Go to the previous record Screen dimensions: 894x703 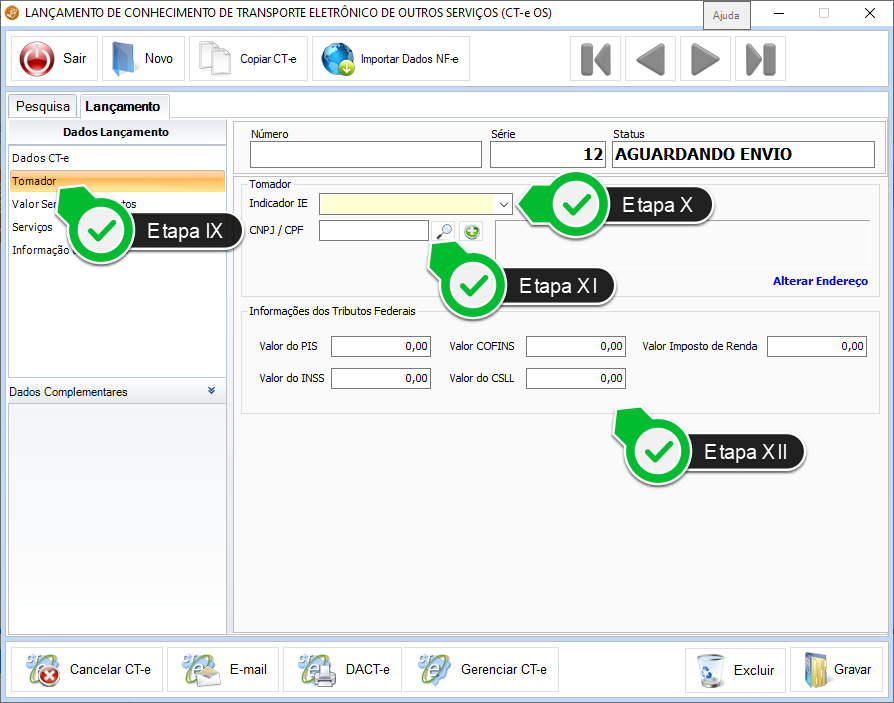(650, 59)
